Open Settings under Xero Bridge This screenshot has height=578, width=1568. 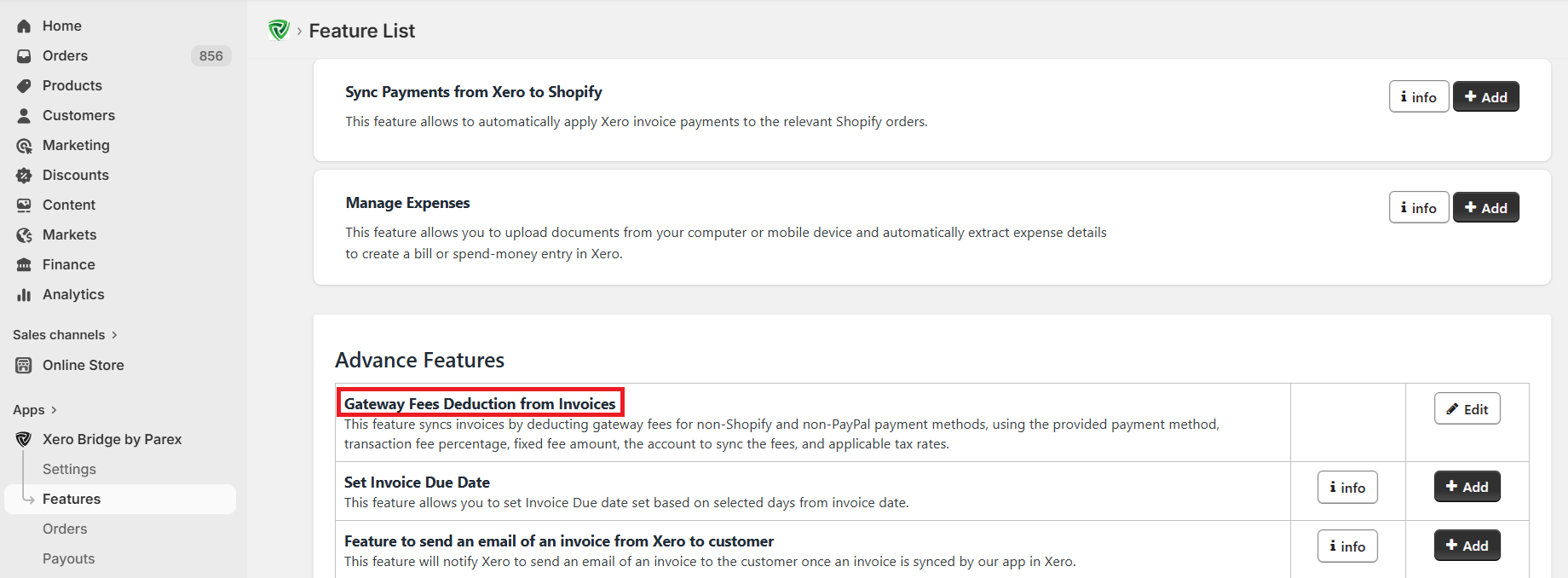69,470
